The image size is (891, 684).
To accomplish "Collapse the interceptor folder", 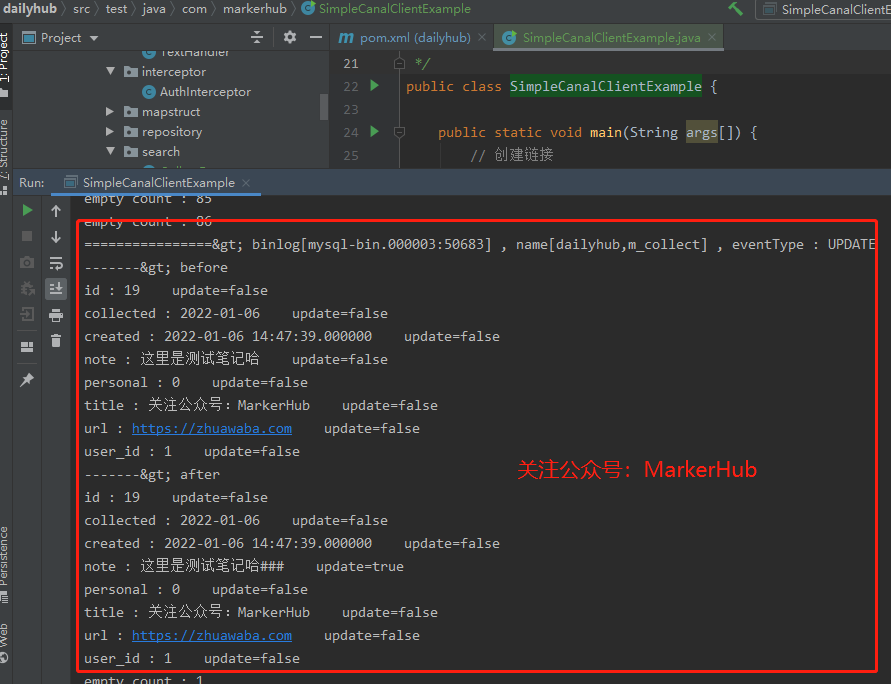I will (111, 72).
